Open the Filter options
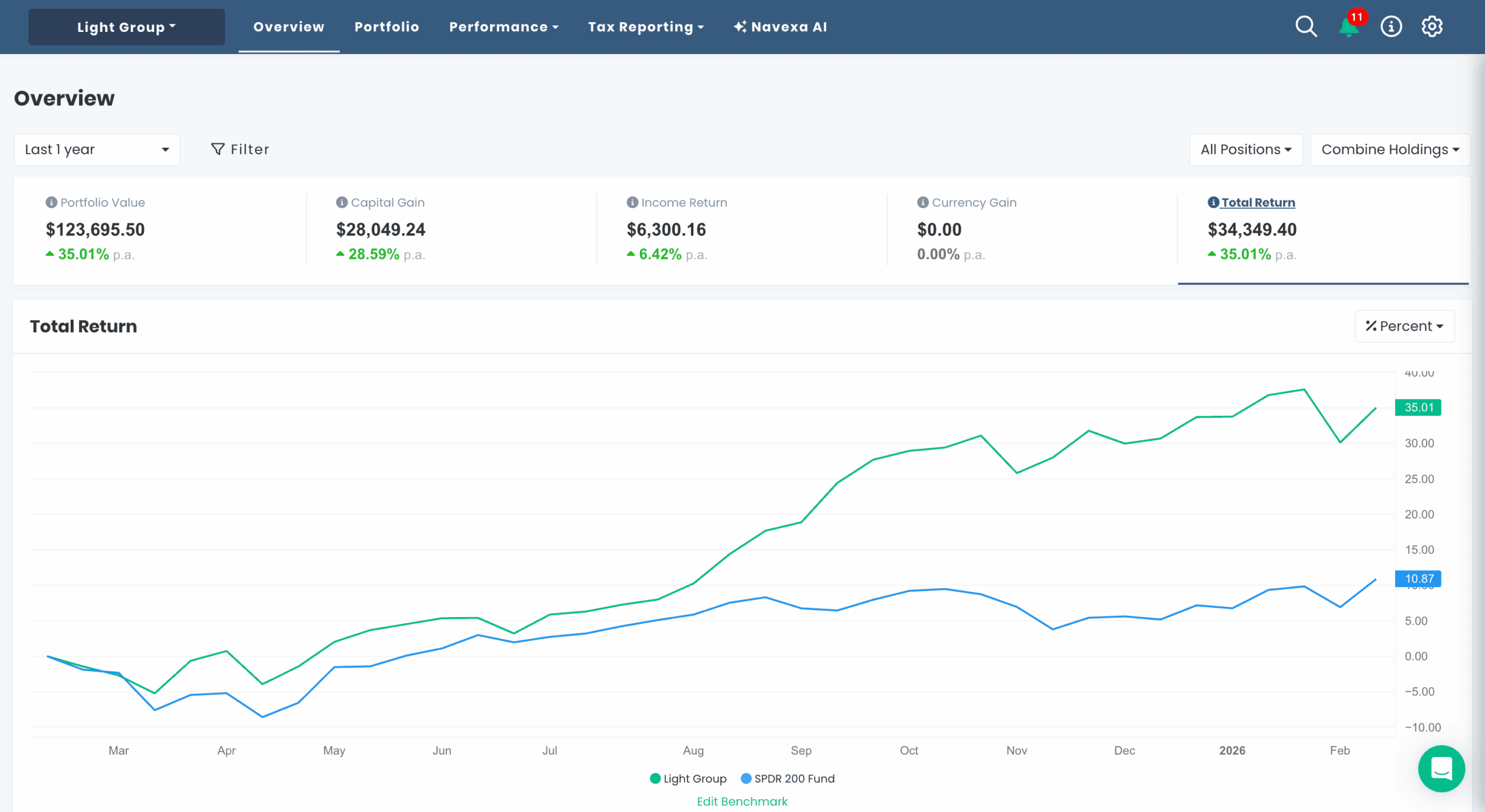Viewport: 1485px width, 812px height. tap(240, 149)
